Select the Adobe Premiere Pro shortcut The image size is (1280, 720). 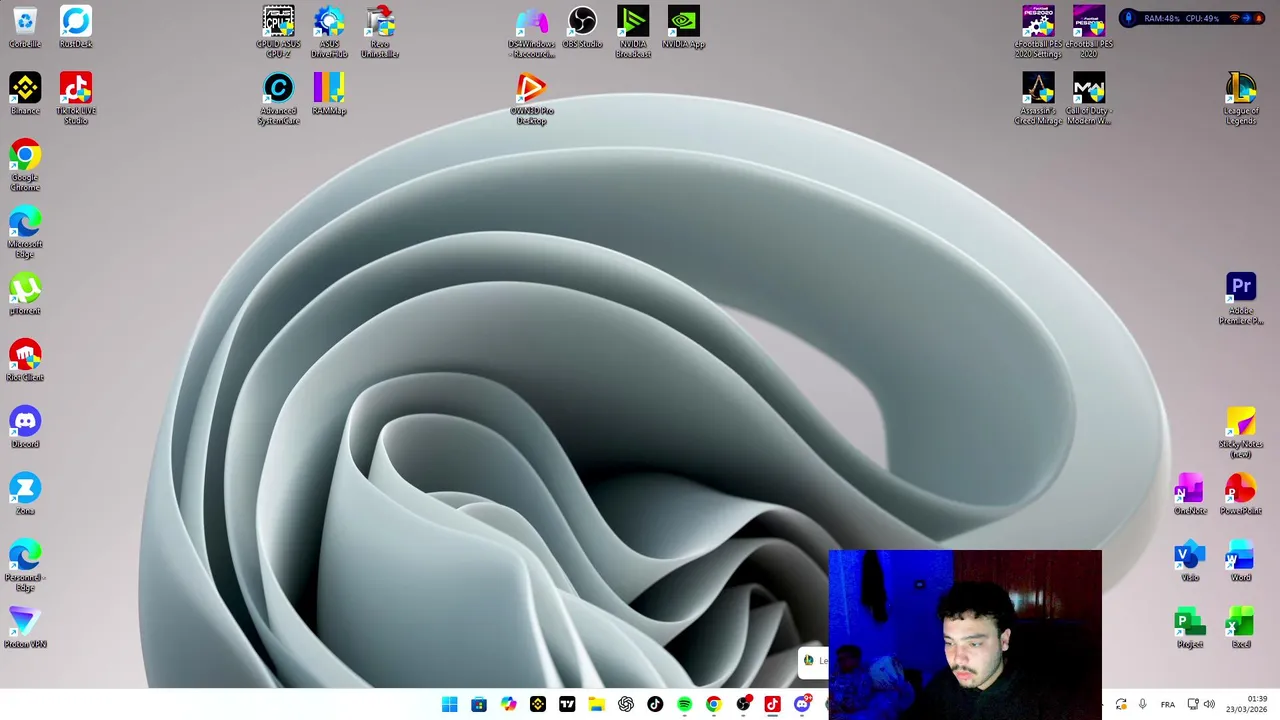coord(1241,298)
